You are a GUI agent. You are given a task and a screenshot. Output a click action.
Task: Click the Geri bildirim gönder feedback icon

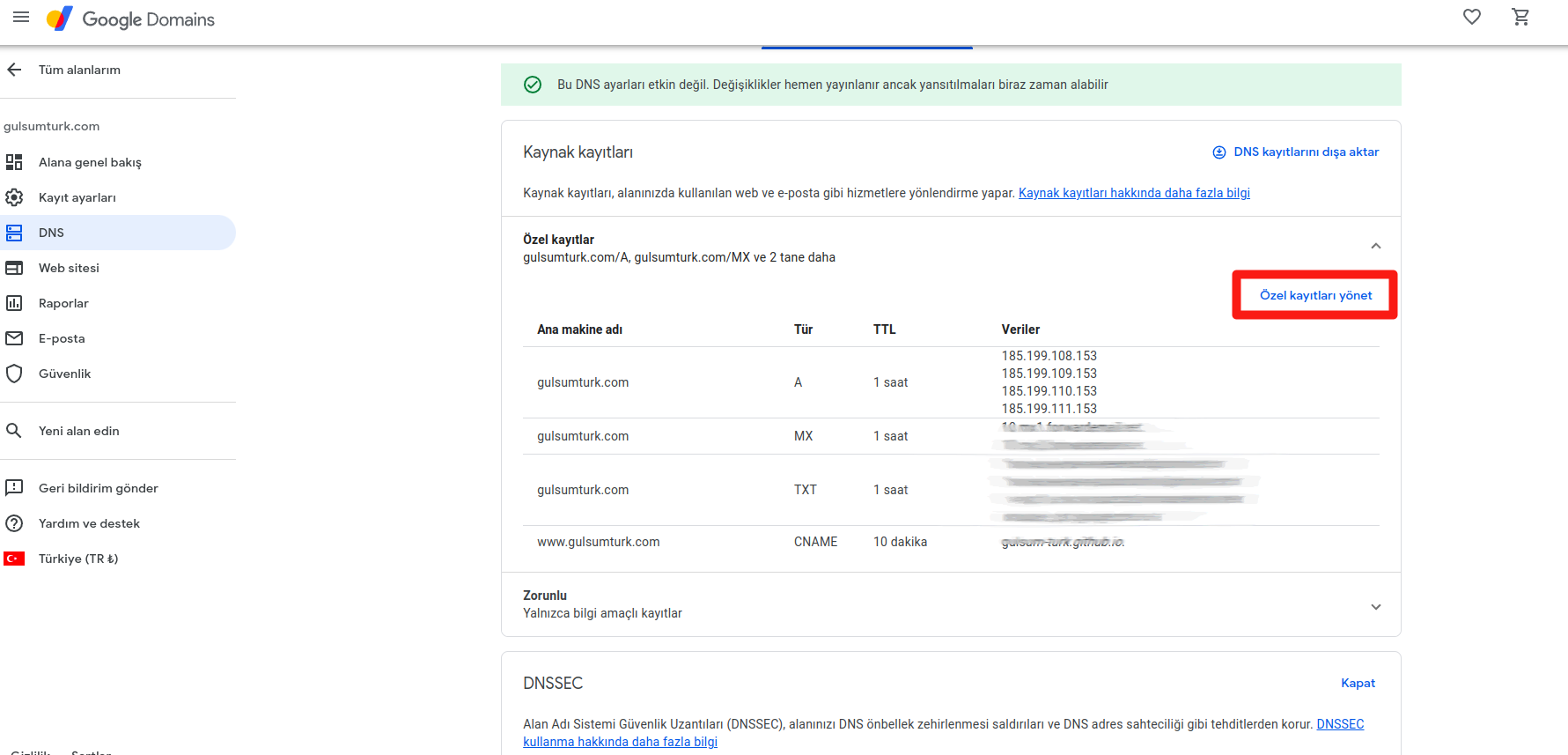tap(14, 488)
